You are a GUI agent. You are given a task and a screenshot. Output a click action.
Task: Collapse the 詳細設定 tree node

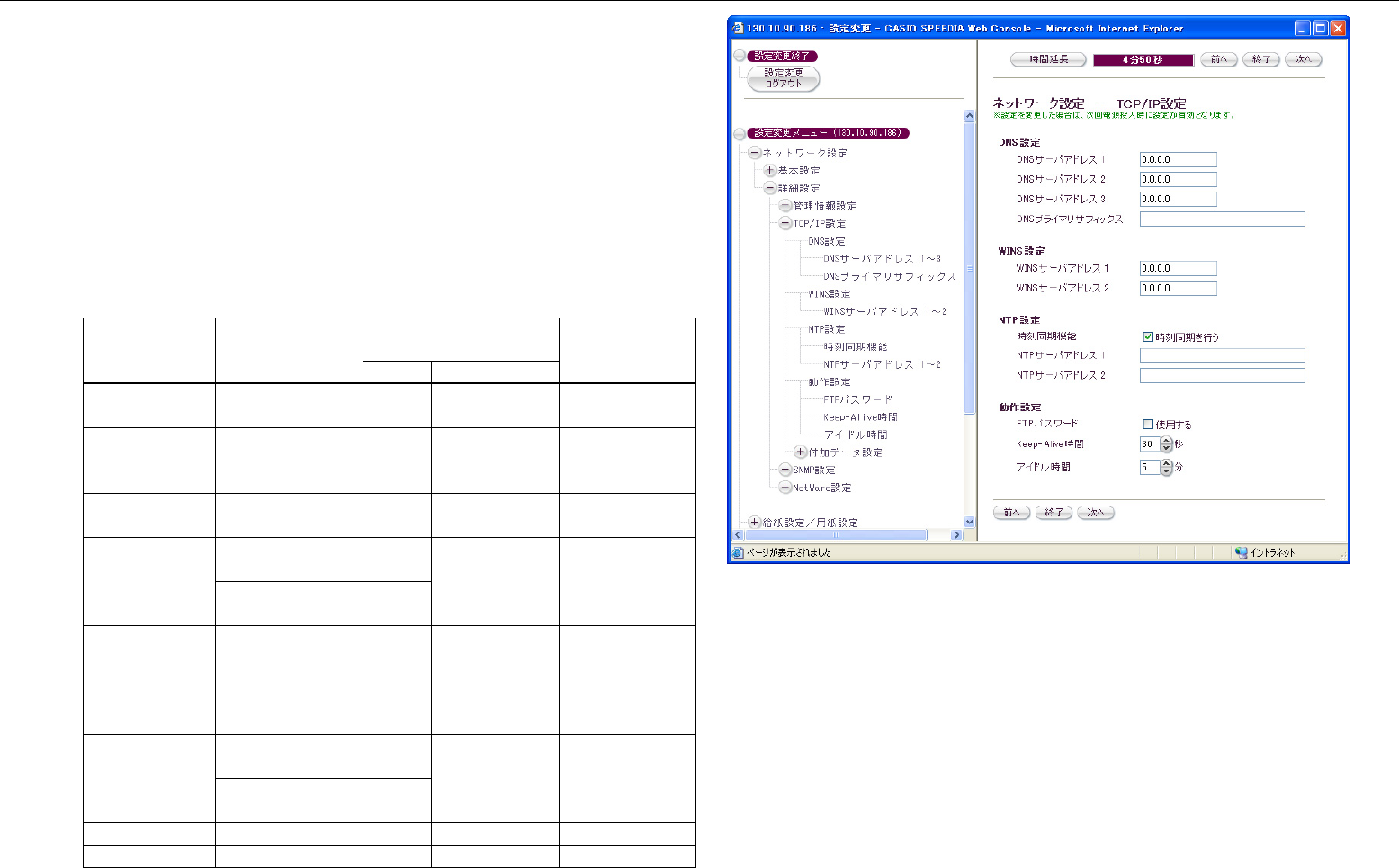pyautogui.click(x=770, y=188)
